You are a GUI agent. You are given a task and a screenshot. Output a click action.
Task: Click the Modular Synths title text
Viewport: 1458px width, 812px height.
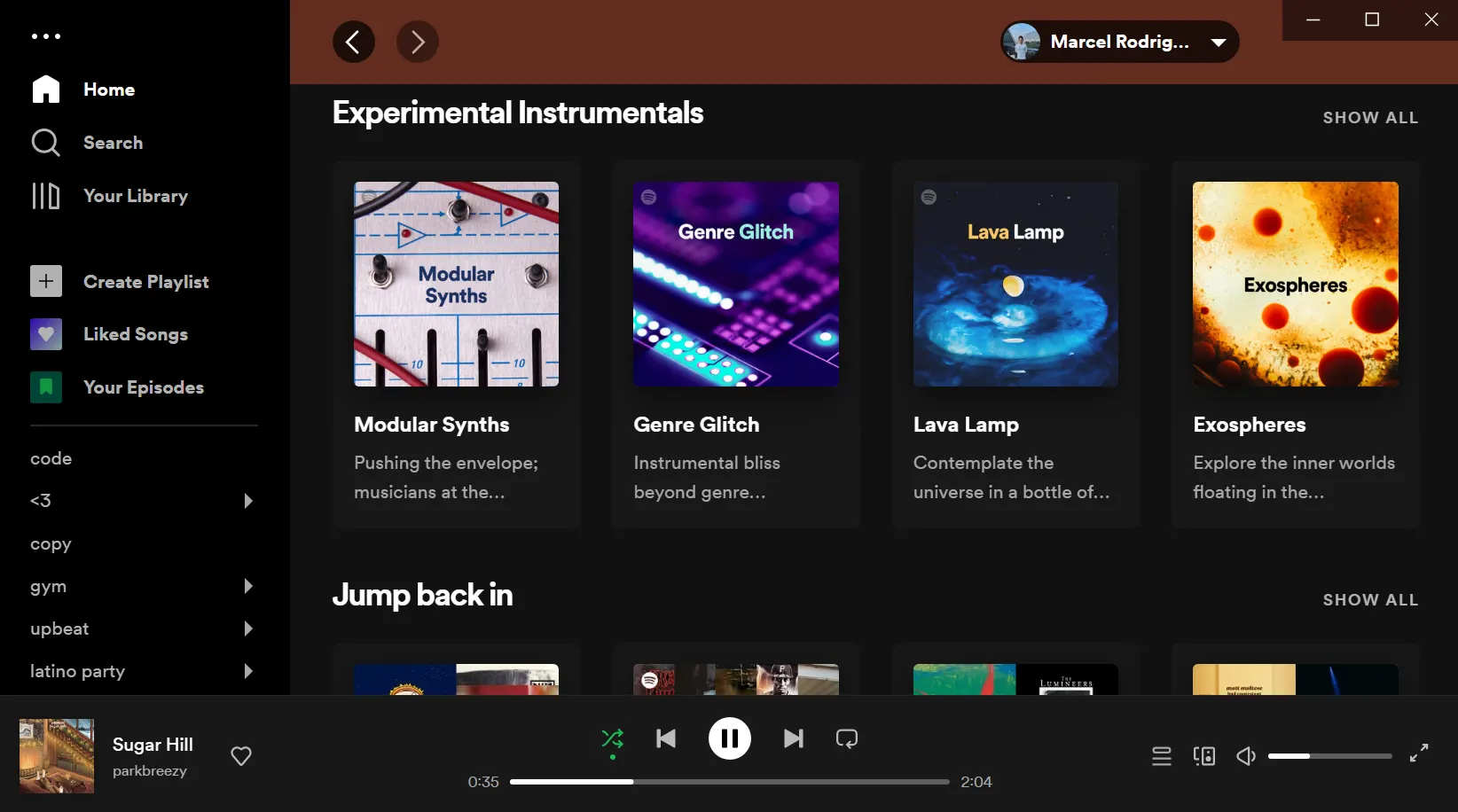click(x=432, y=425)
